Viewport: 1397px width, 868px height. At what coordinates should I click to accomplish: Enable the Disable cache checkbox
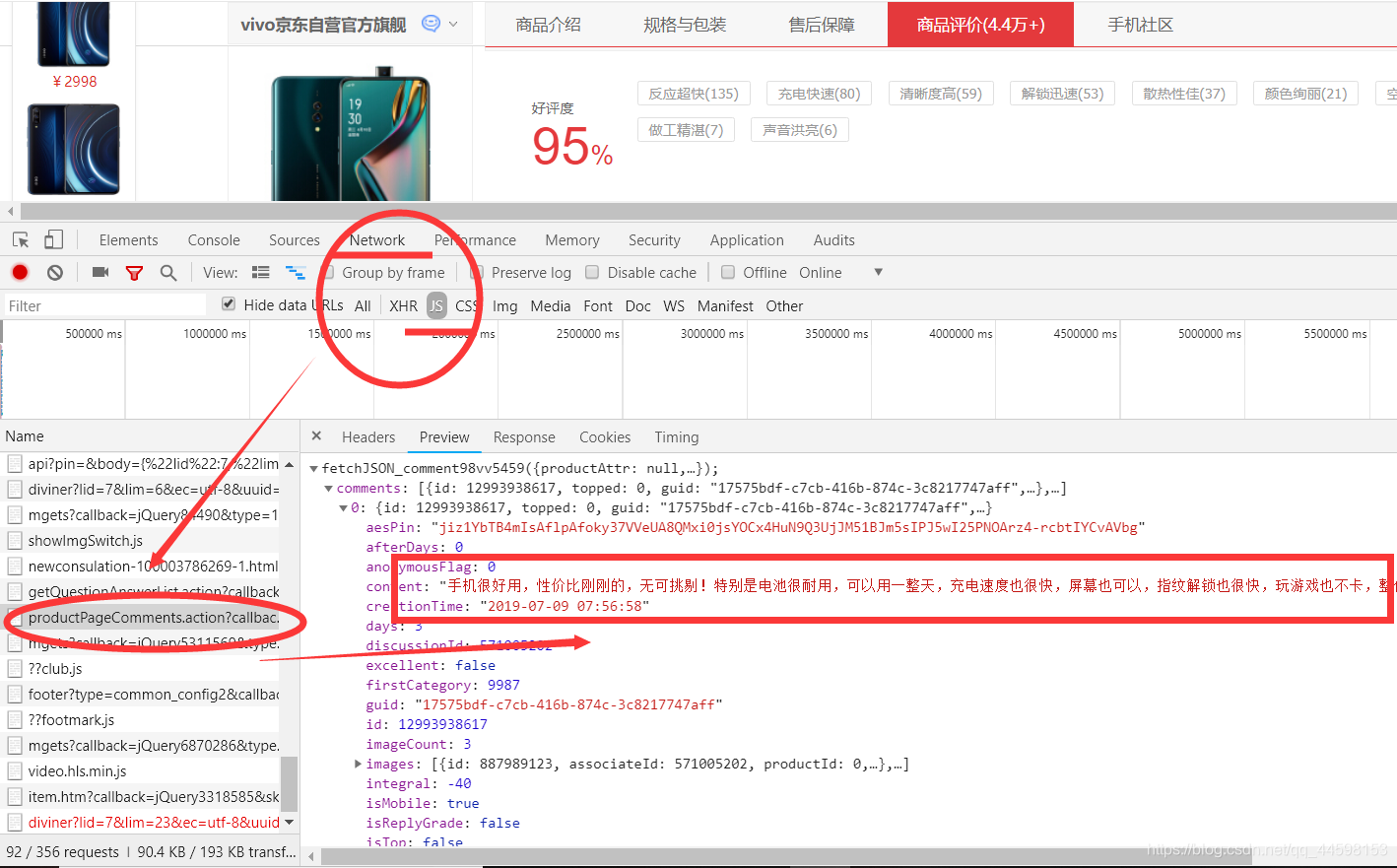point(592,272)
